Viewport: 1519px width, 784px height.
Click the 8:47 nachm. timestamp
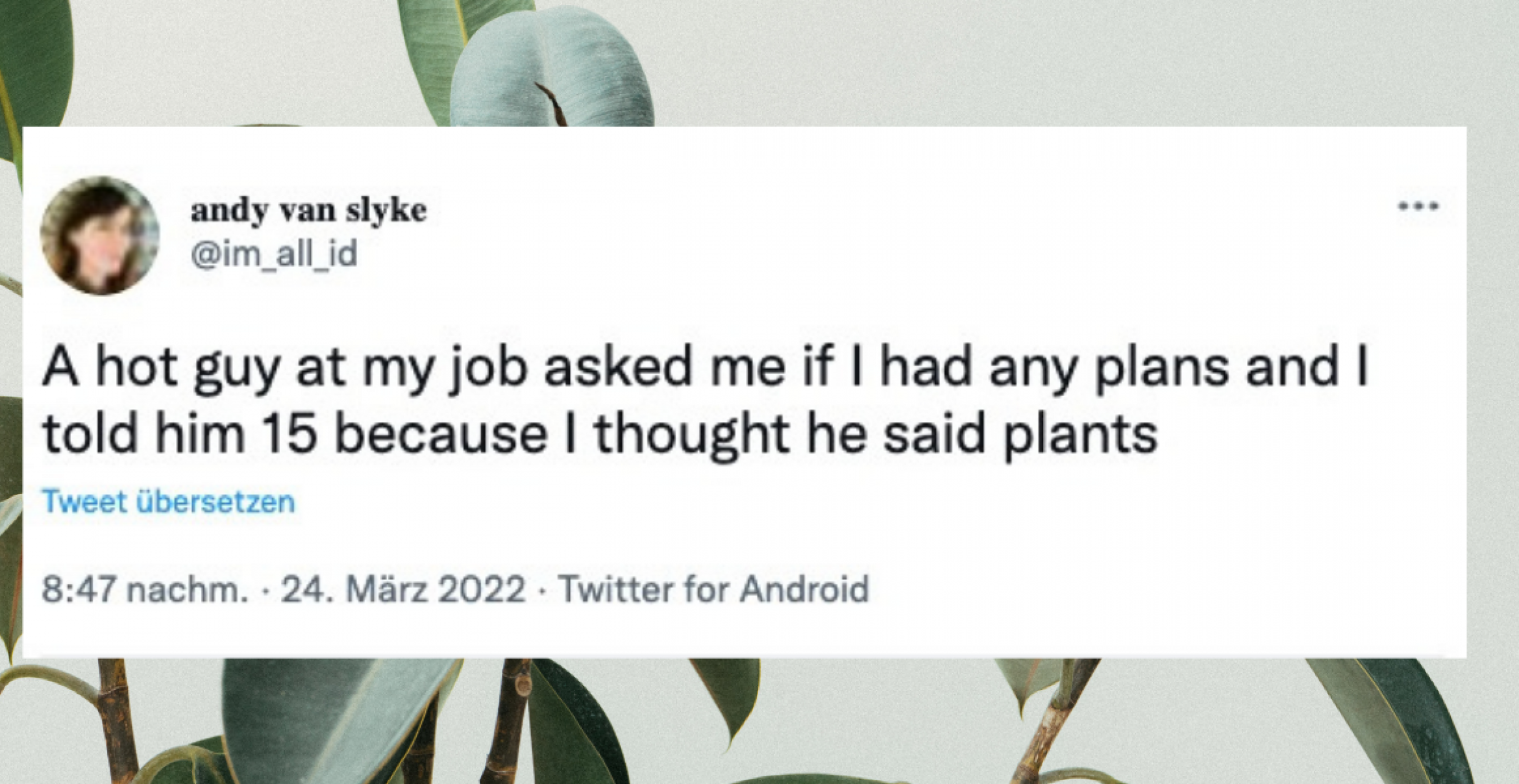click(145, 589)
